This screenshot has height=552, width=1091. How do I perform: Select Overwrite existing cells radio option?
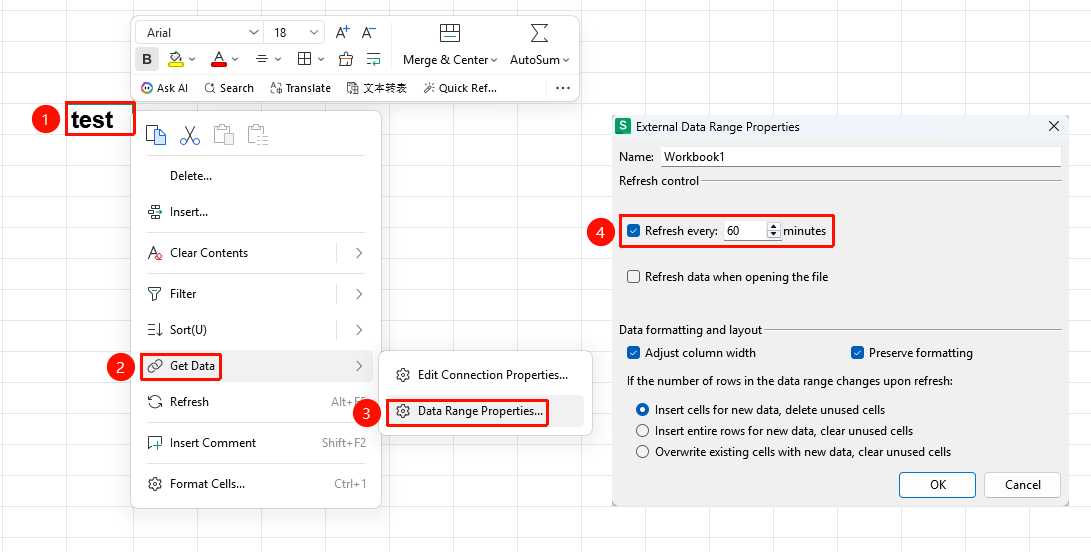pyautogui.click(x=642, y=452)
